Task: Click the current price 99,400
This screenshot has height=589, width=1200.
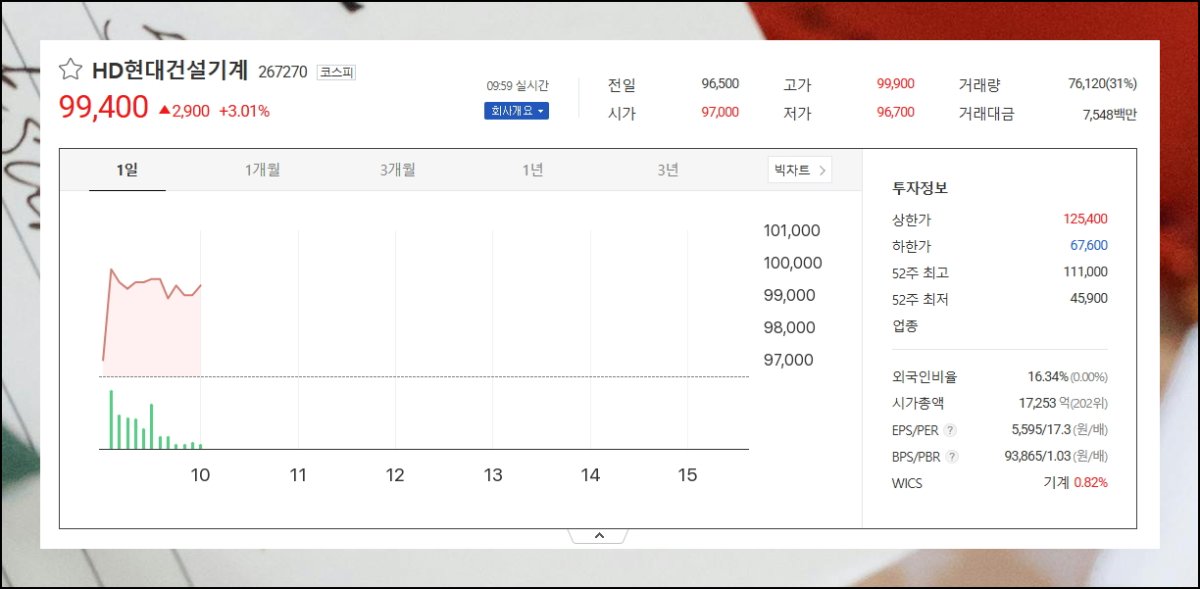Action: [104, 107]
